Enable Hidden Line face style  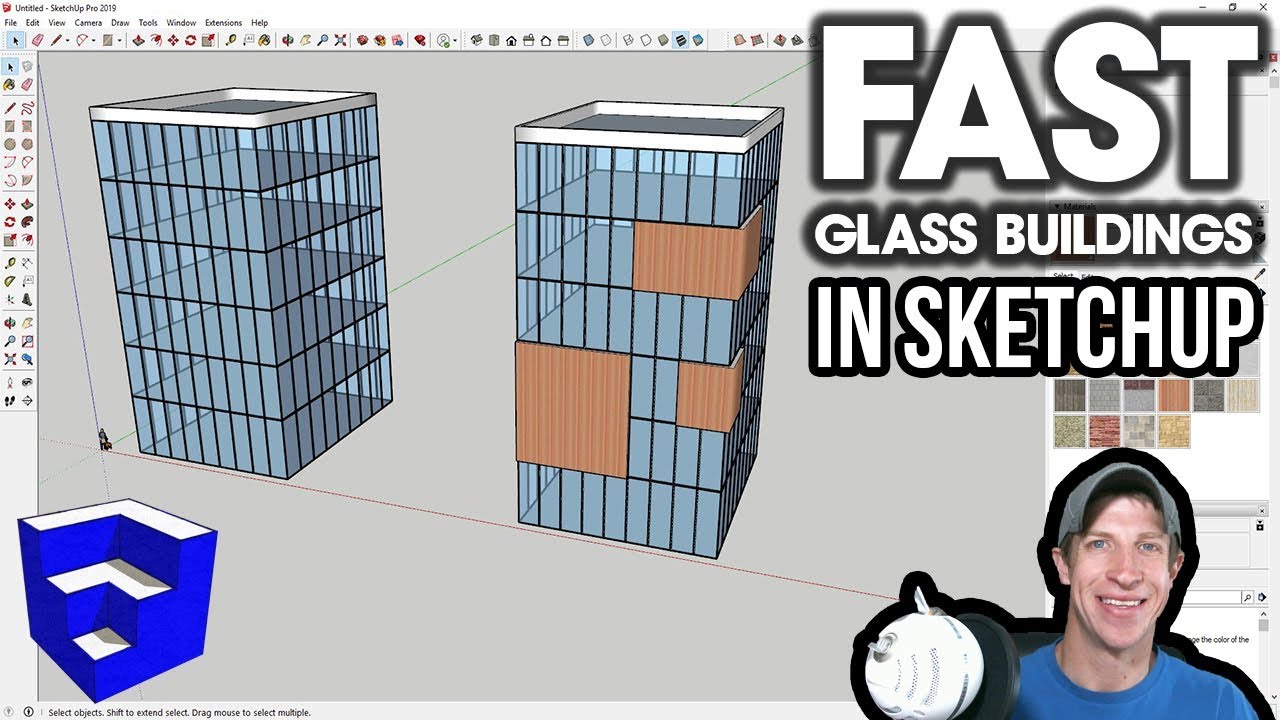(645, 40)
